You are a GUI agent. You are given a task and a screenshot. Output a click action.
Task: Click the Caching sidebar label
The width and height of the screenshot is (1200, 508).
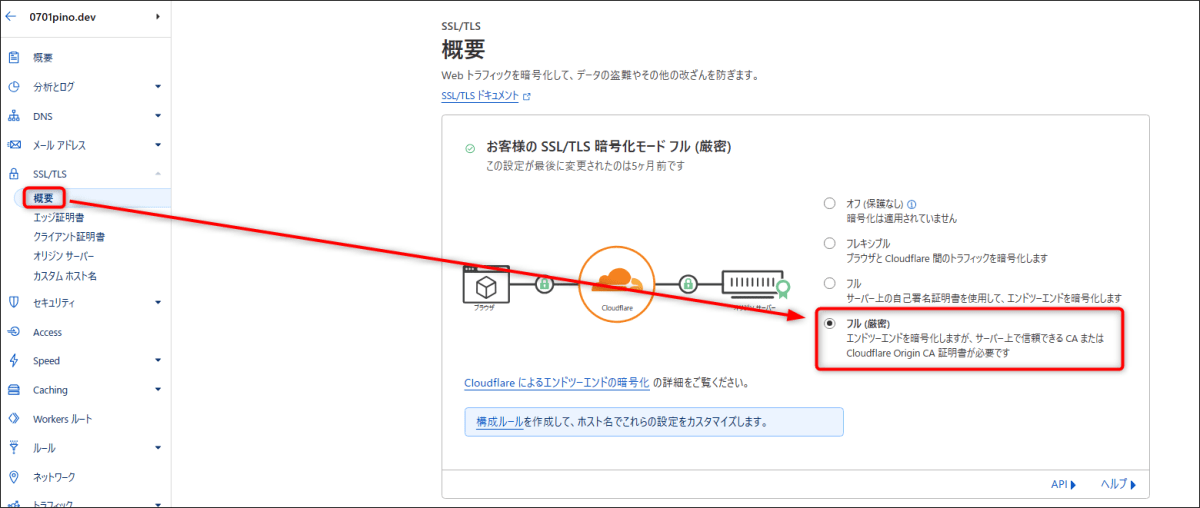(50, 390)
